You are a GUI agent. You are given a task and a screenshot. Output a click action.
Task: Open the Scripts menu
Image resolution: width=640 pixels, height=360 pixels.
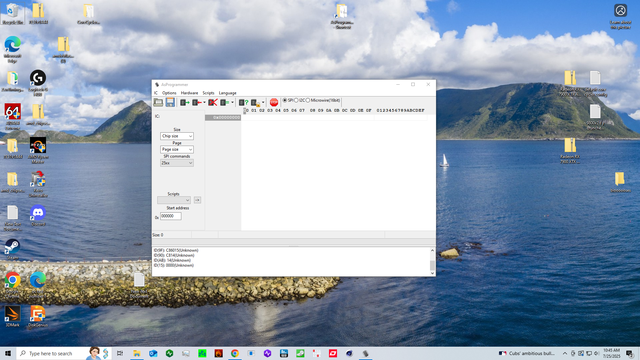click(208, 93)
